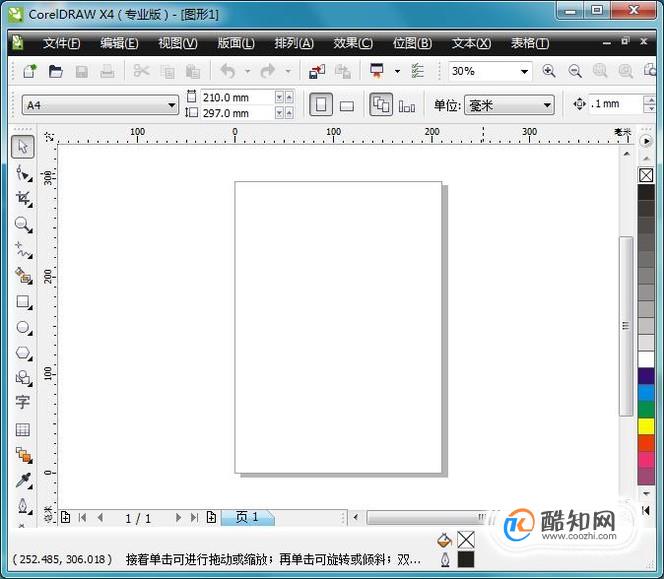
Task: Open the 表格(T) menu
Action: [530, 43]
